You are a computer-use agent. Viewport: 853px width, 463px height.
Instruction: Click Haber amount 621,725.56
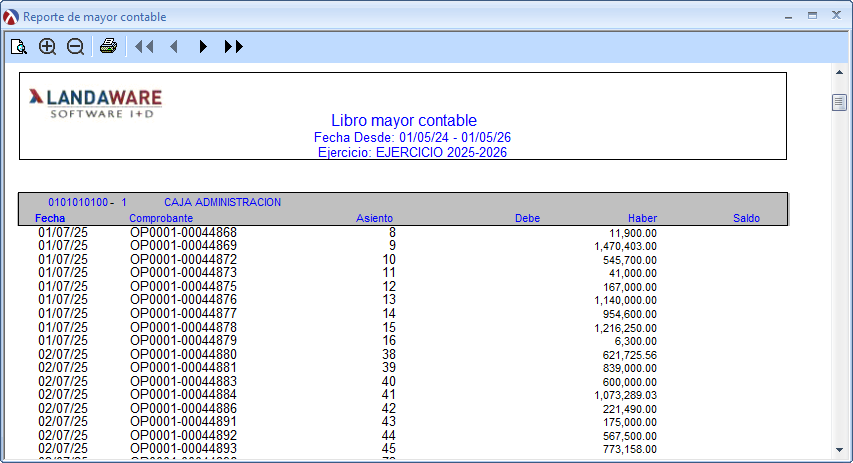pyautogui.click(x=630, y=355)
